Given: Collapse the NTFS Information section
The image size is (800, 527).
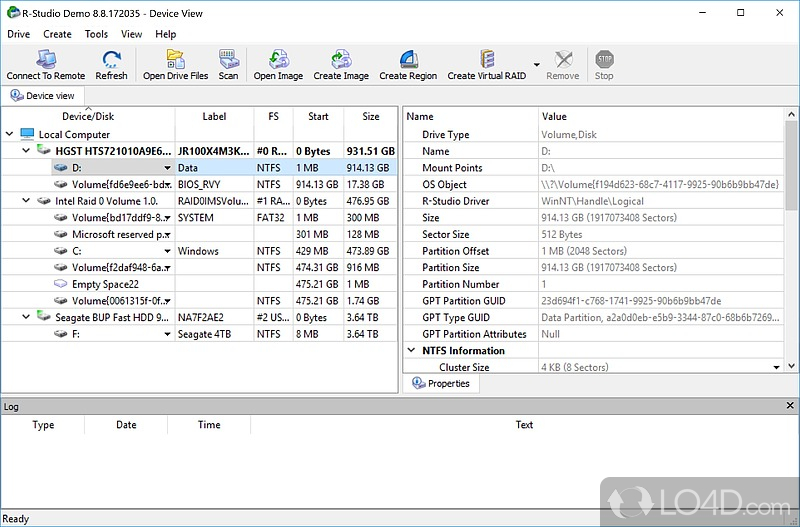Looking at the screenshot, I should [412, 351].
